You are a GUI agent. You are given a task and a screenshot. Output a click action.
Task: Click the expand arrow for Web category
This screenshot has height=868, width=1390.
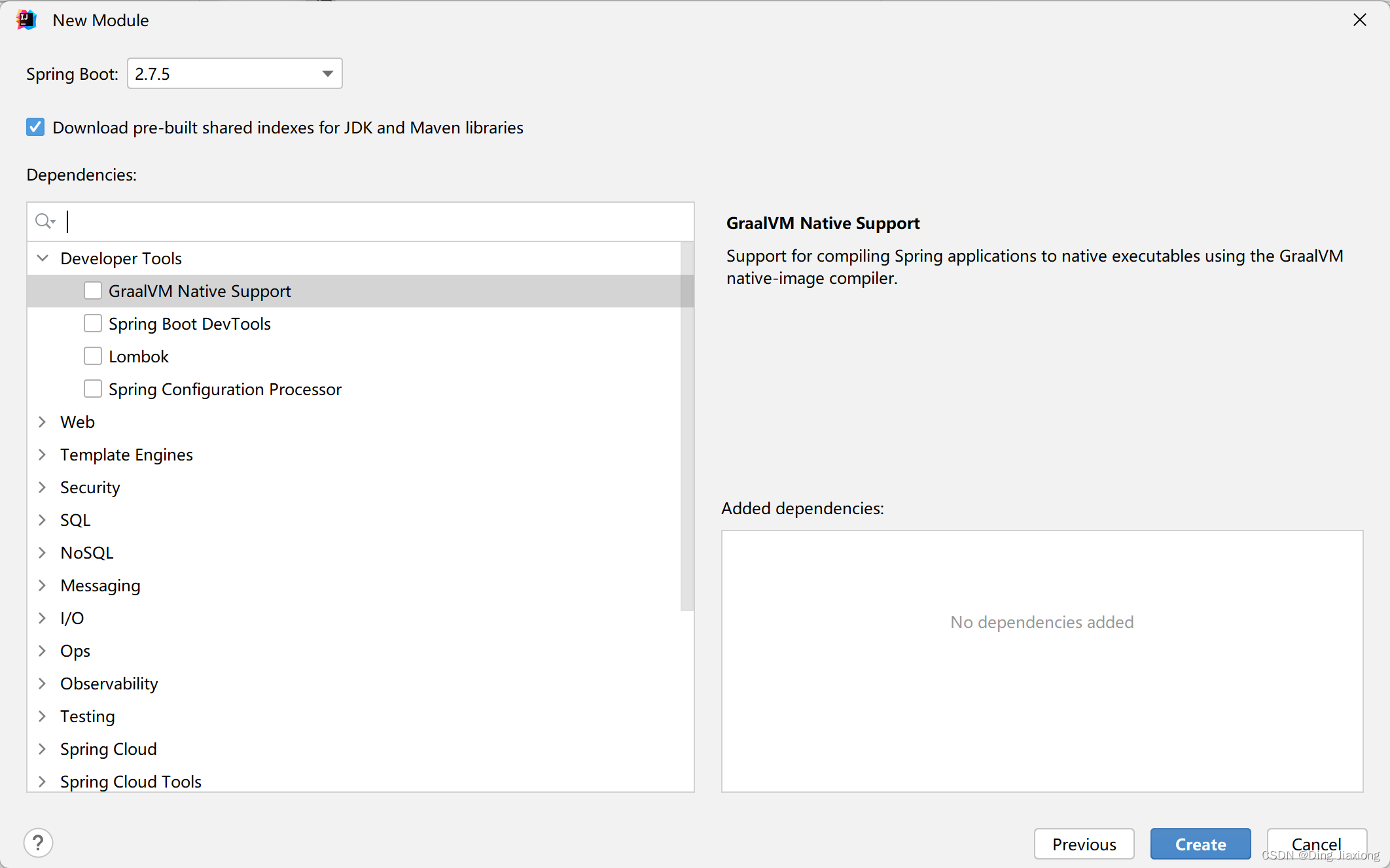click(x=43, y=421)
